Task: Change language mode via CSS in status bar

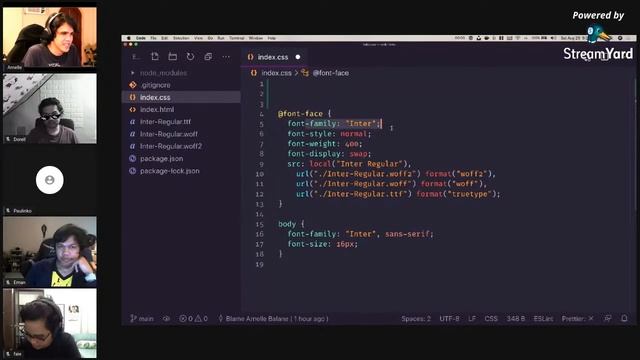Action: click(491, 318)
